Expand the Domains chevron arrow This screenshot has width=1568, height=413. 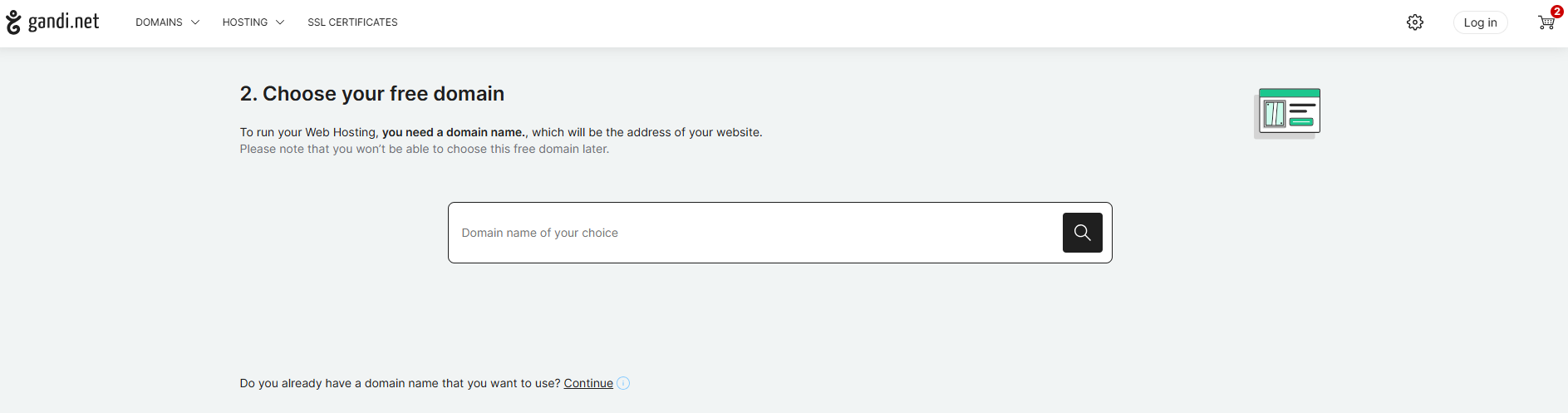pos(195,22)
